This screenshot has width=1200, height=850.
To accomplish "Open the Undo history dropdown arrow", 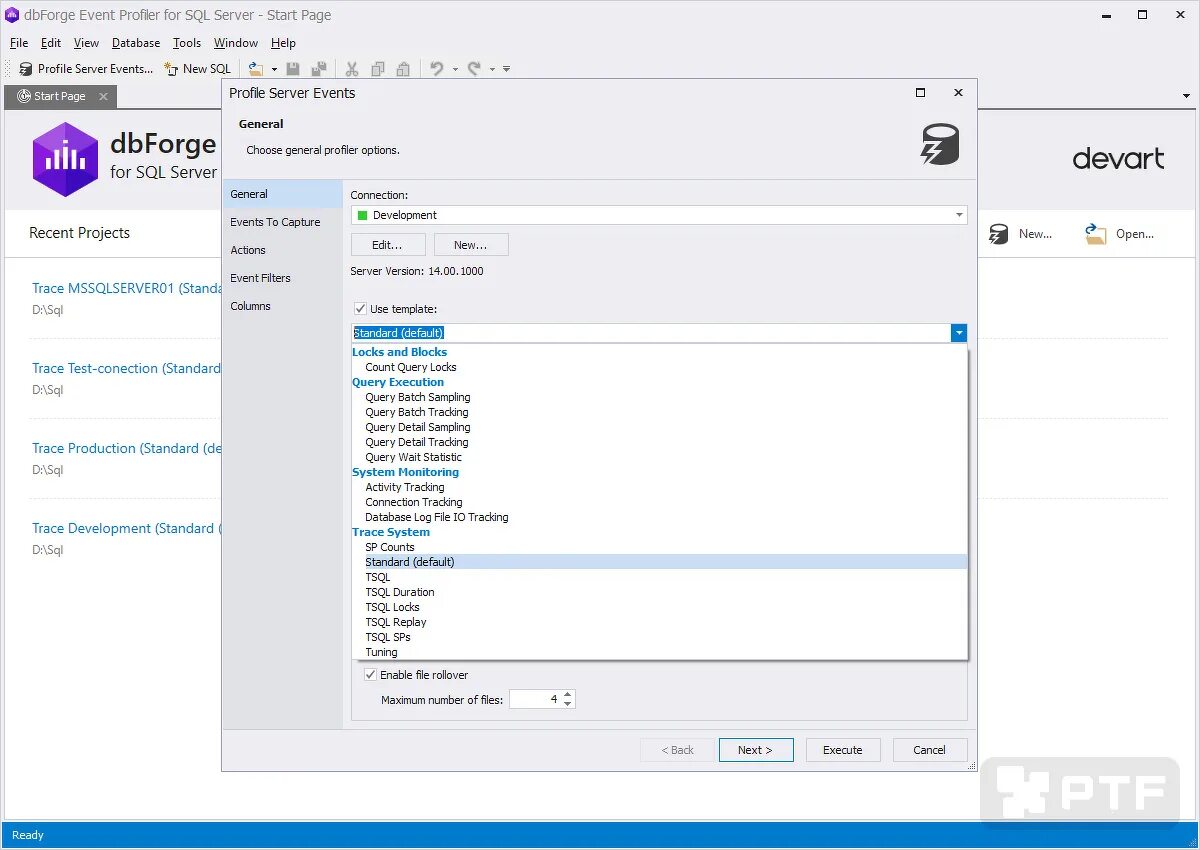I will [x=455, y=69].
